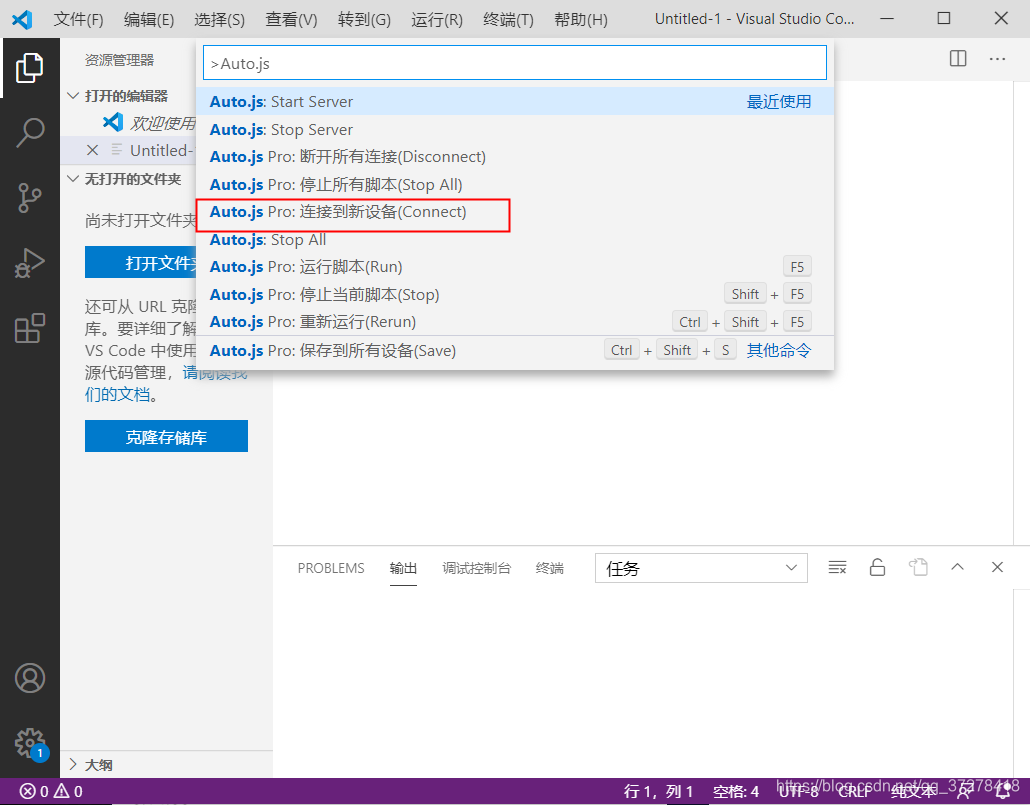The height and width of the screenshot is (805, 1030).
Task: Select Auto.js Pro: 运行脚本(Run)
Action: [515, 267]
